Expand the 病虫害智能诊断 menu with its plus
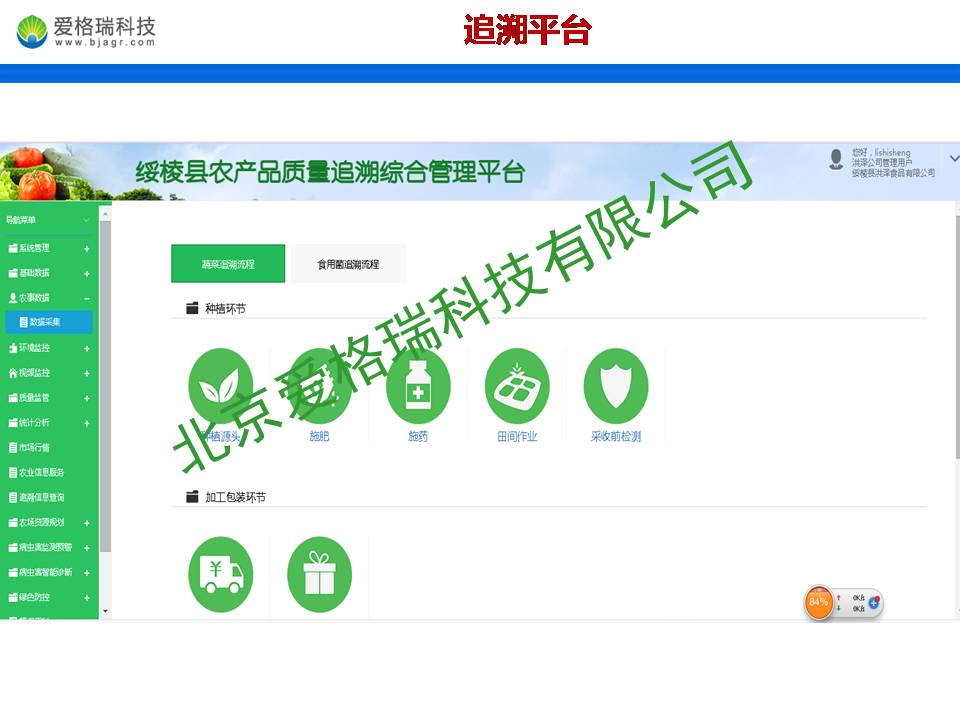The image size is (960, 720). coord(87,573)
